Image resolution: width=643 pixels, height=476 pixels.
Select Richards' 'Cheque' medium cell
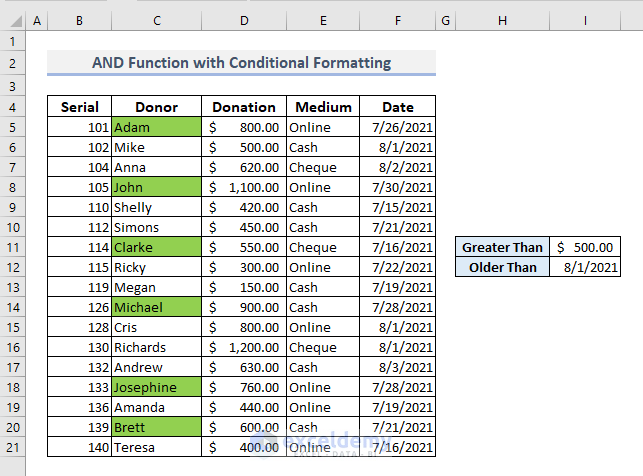coord(323,347)
